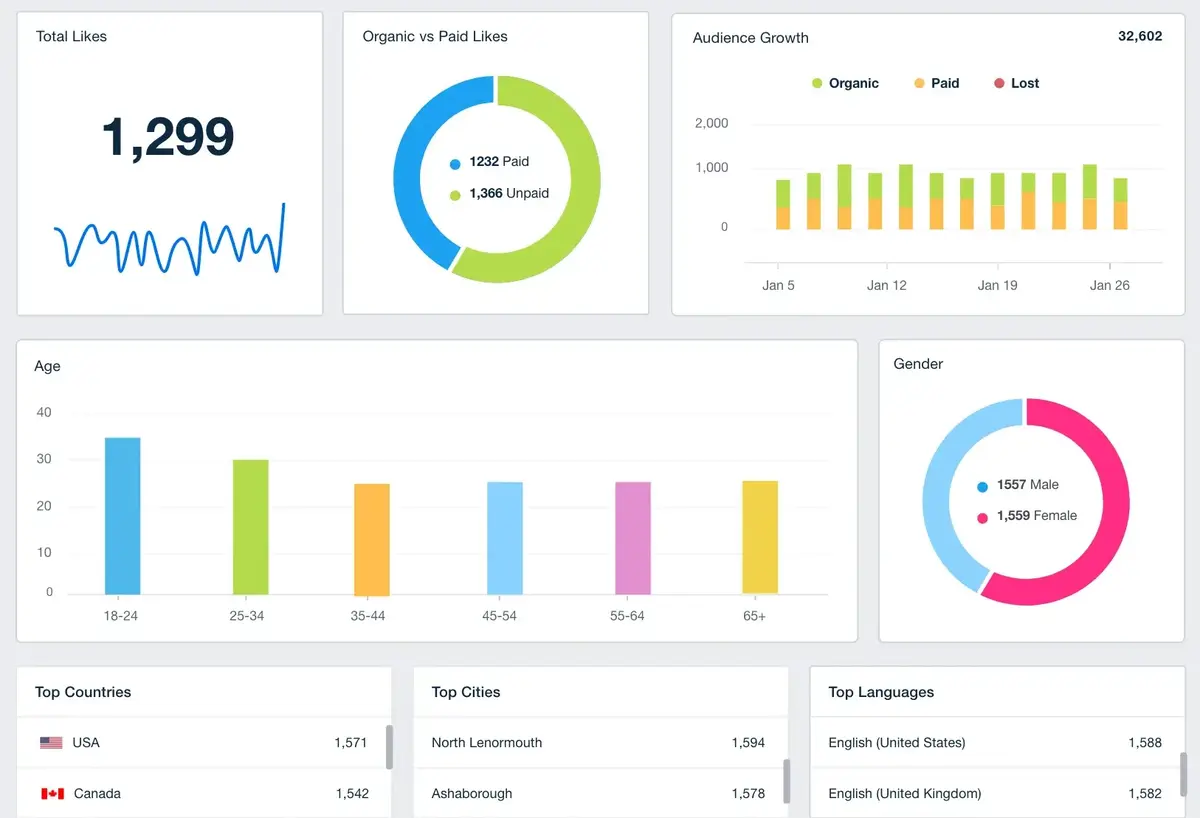Viewport: 1200px width, 818px height.
Task: Toggle the Organic legend item in Audience Growth
Action: coord(846,83)
